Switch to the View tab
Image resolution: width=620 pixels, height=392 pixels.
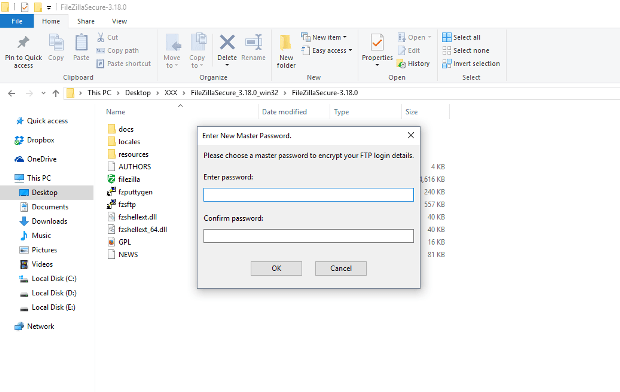119,21
